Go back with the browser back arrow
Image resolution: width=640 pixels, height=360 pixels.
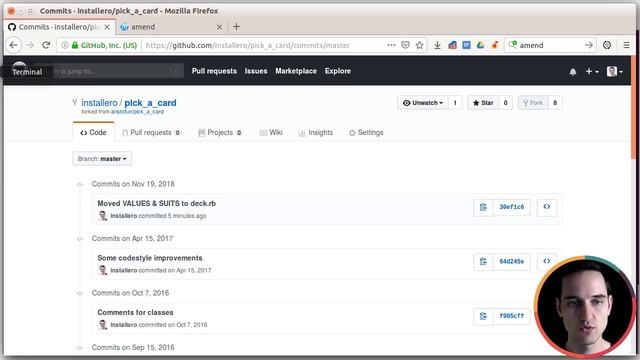pos(14,45)
